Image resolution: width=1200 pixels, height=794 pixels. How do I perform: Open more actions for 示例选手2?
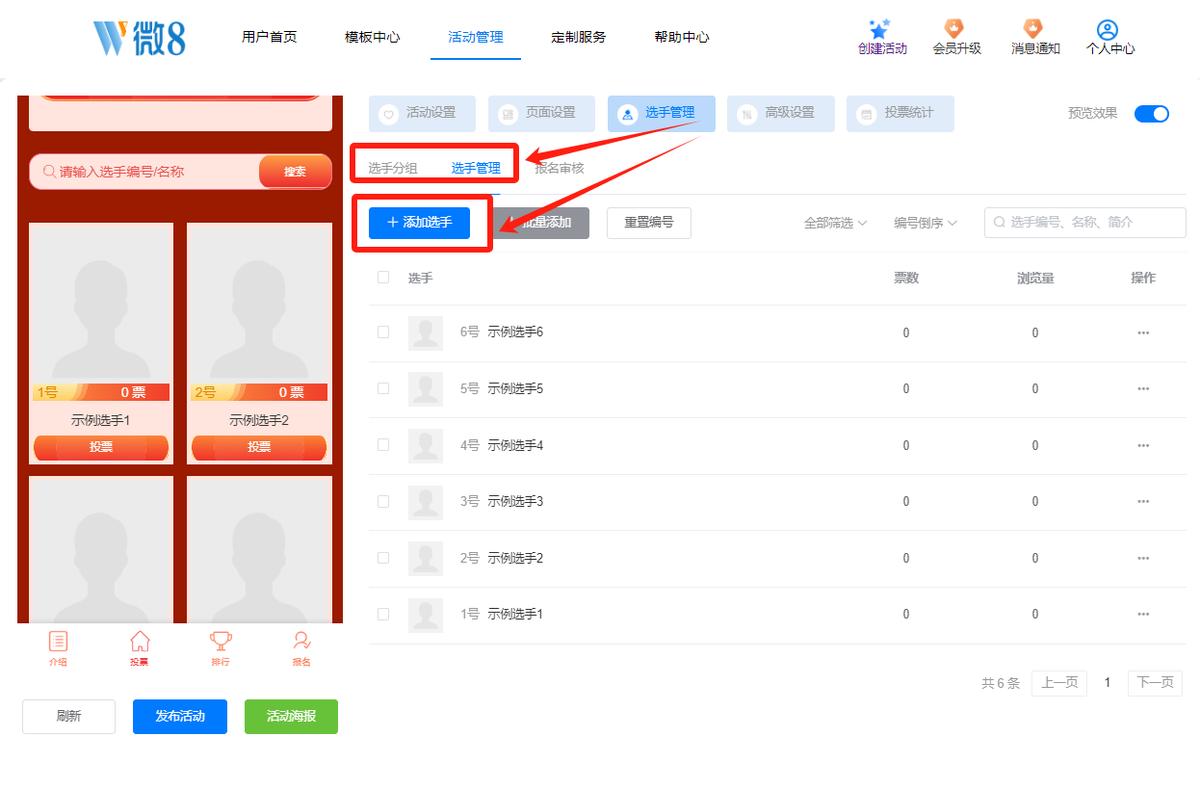point(1143,559)
